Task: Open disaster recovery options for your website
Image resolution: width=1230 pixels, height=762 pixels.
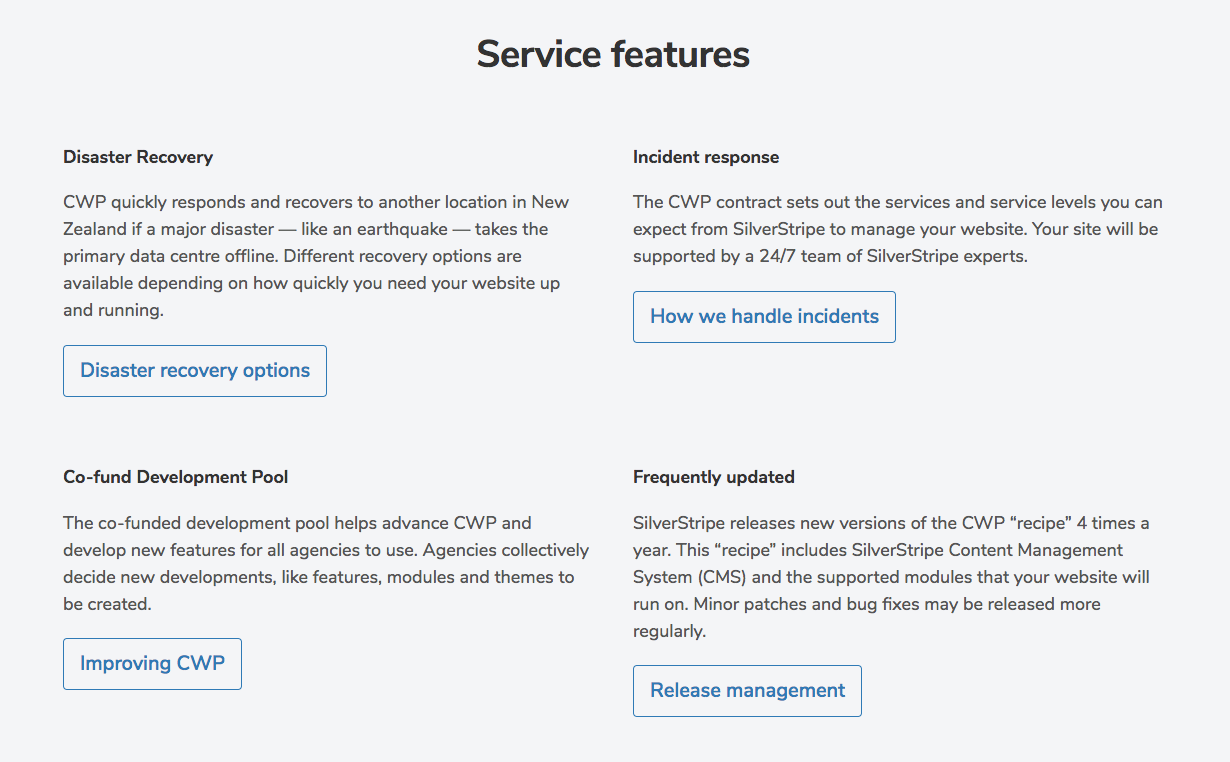Action: 194,370
